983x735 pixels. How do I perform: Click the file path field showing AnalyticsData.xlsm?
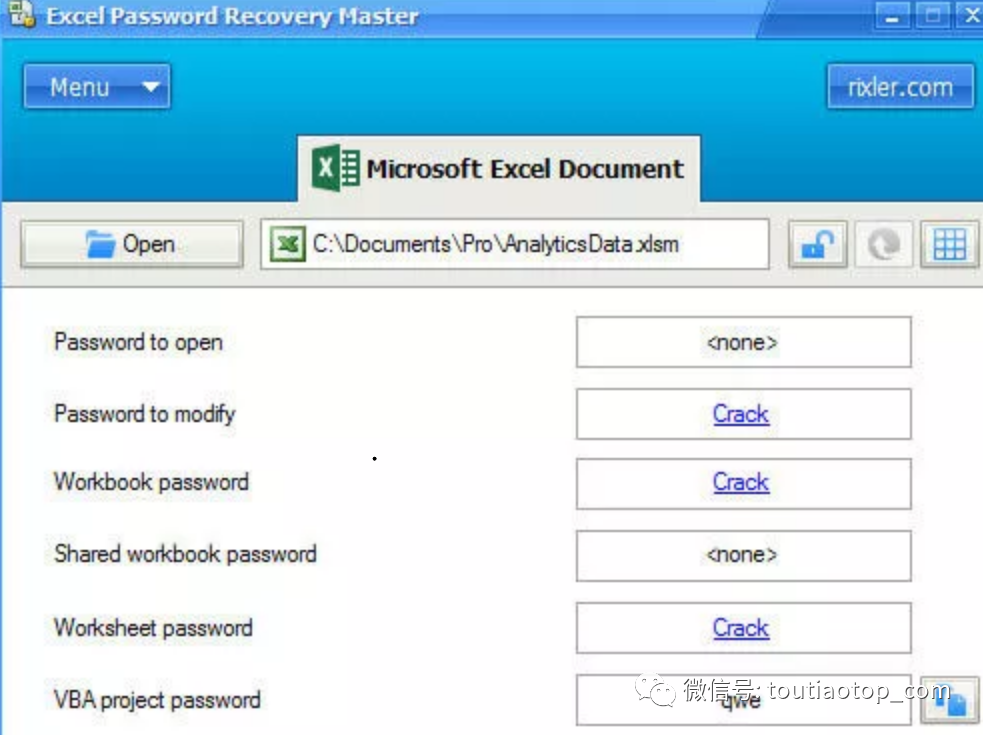point(515,244)
